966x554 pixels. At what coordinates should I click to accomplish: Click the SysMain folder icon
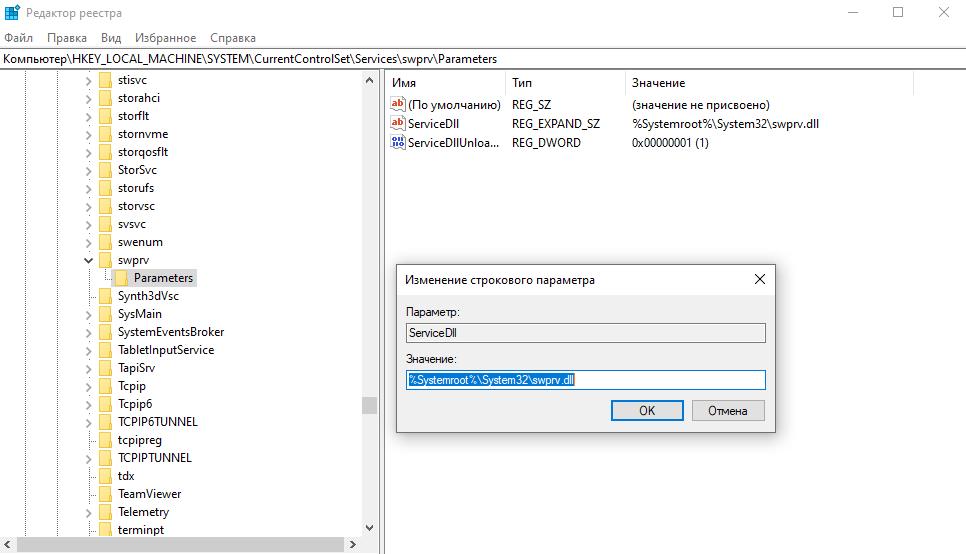click(105, 314)
